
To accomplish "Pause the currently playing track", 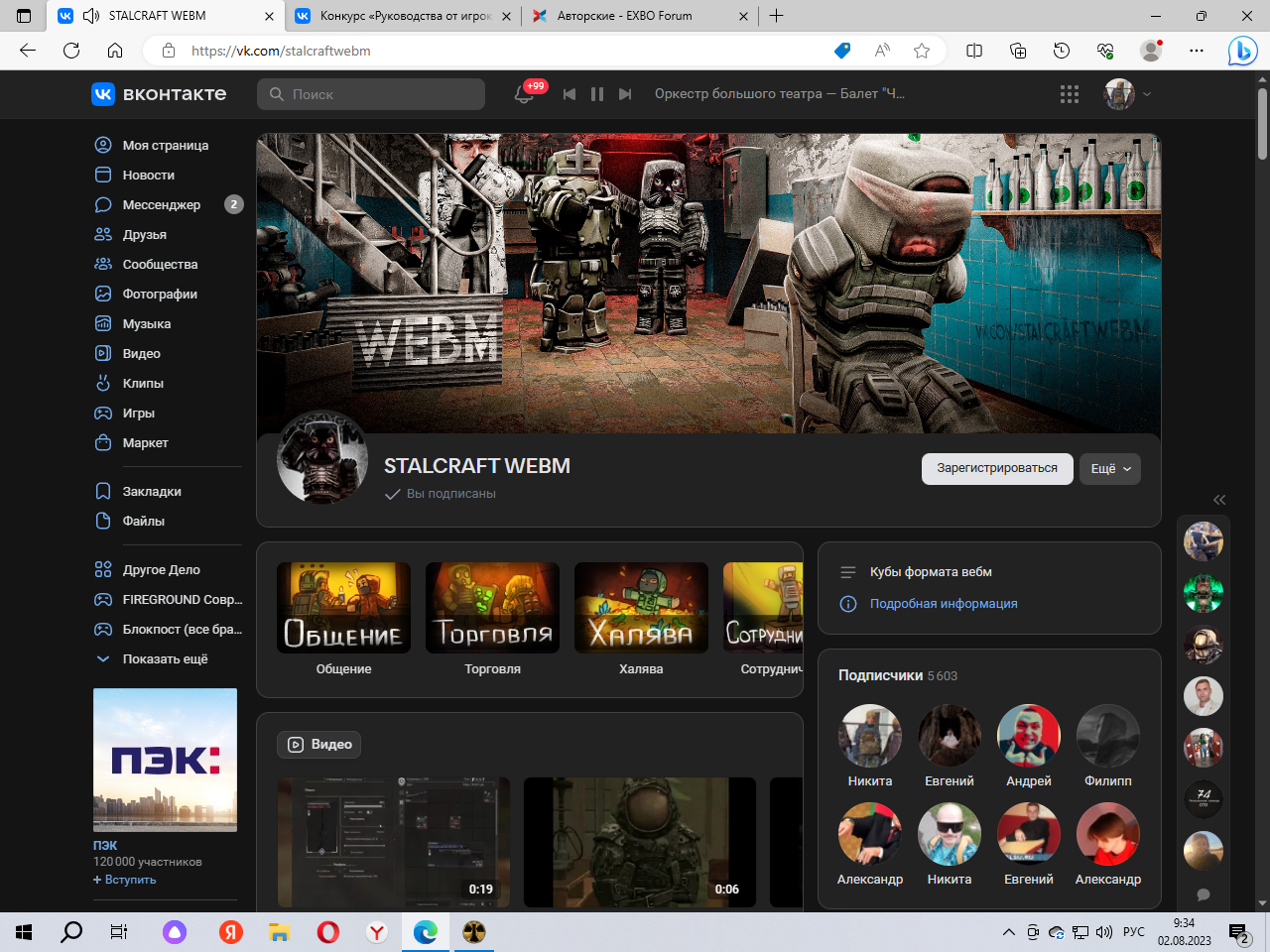I will tap(597, 94).
